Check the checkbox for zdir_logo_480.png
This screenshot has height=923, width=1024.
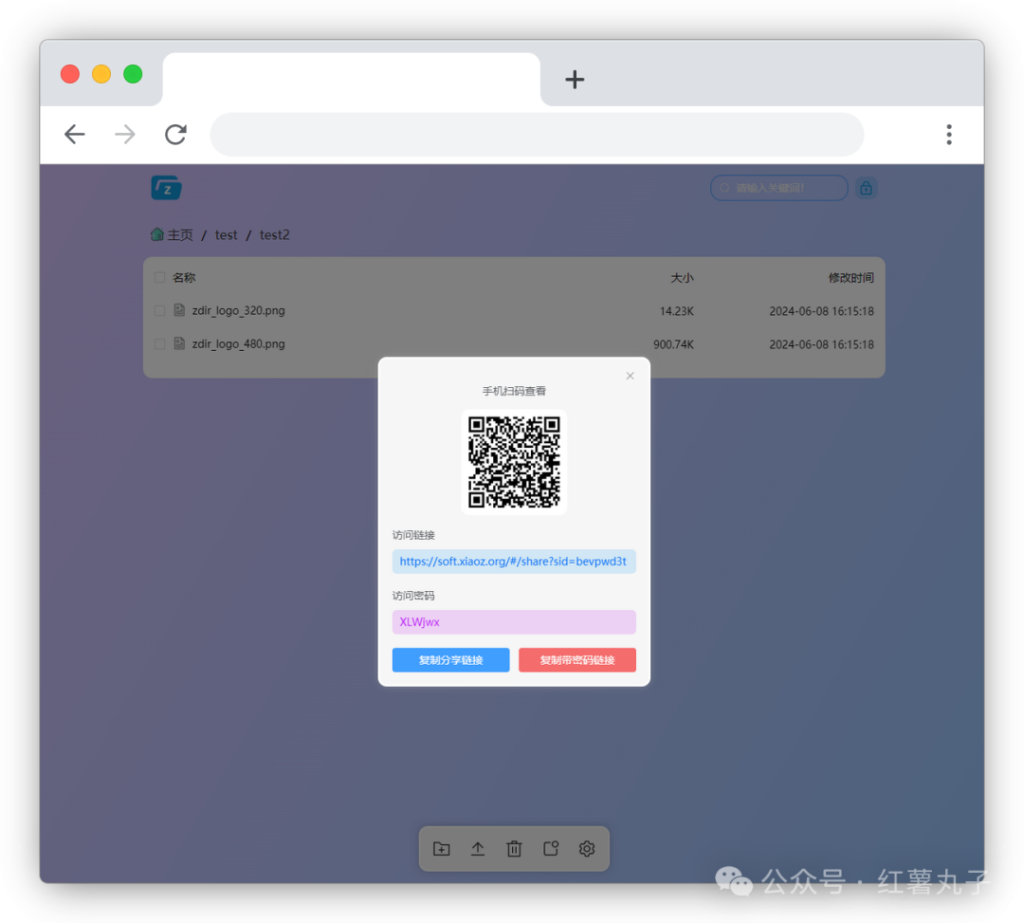tap(160, 344)
